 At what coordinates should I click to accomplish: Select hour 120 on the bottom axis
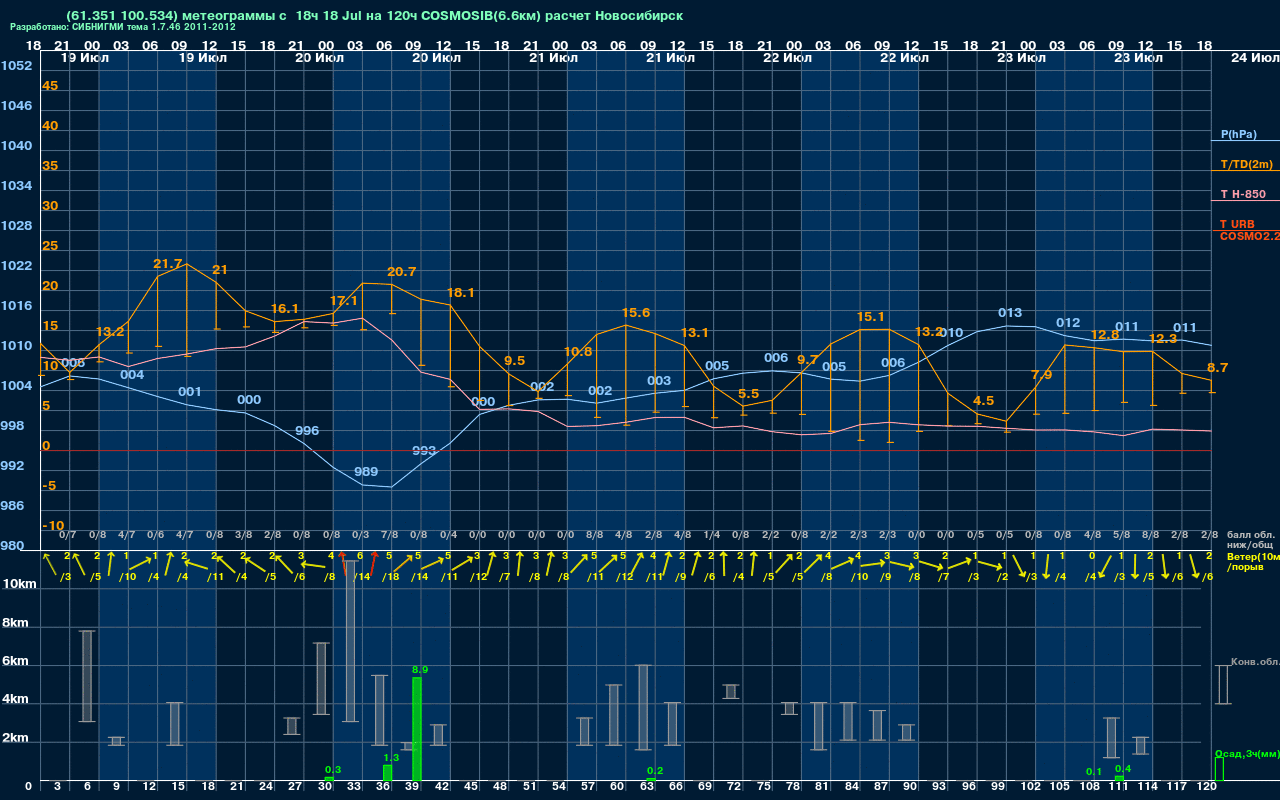tap(1207, 788)
